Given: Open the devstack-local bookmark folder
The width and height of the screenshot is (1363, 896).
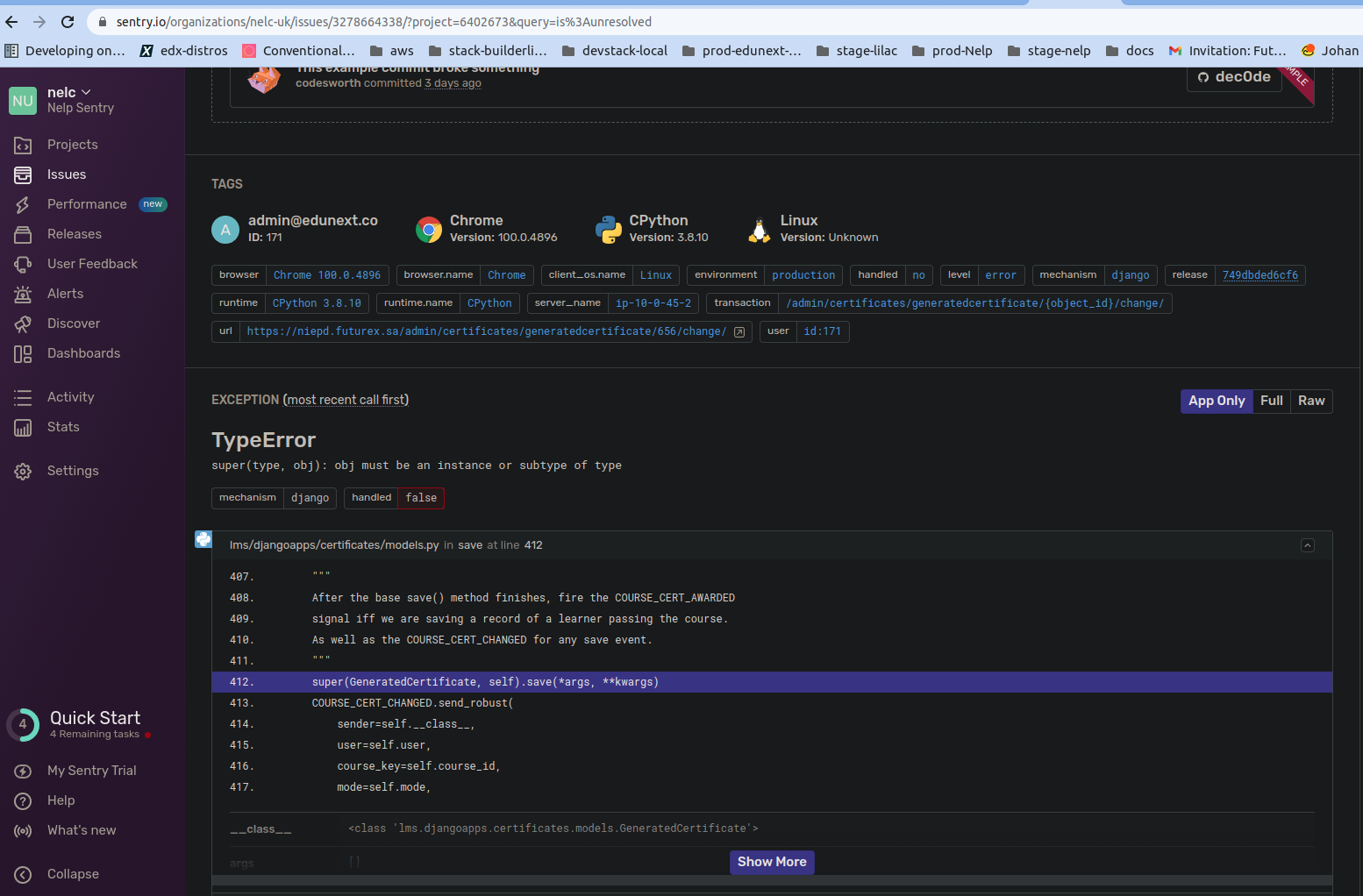Looking at the screenshot, I should tap(615, 51).
